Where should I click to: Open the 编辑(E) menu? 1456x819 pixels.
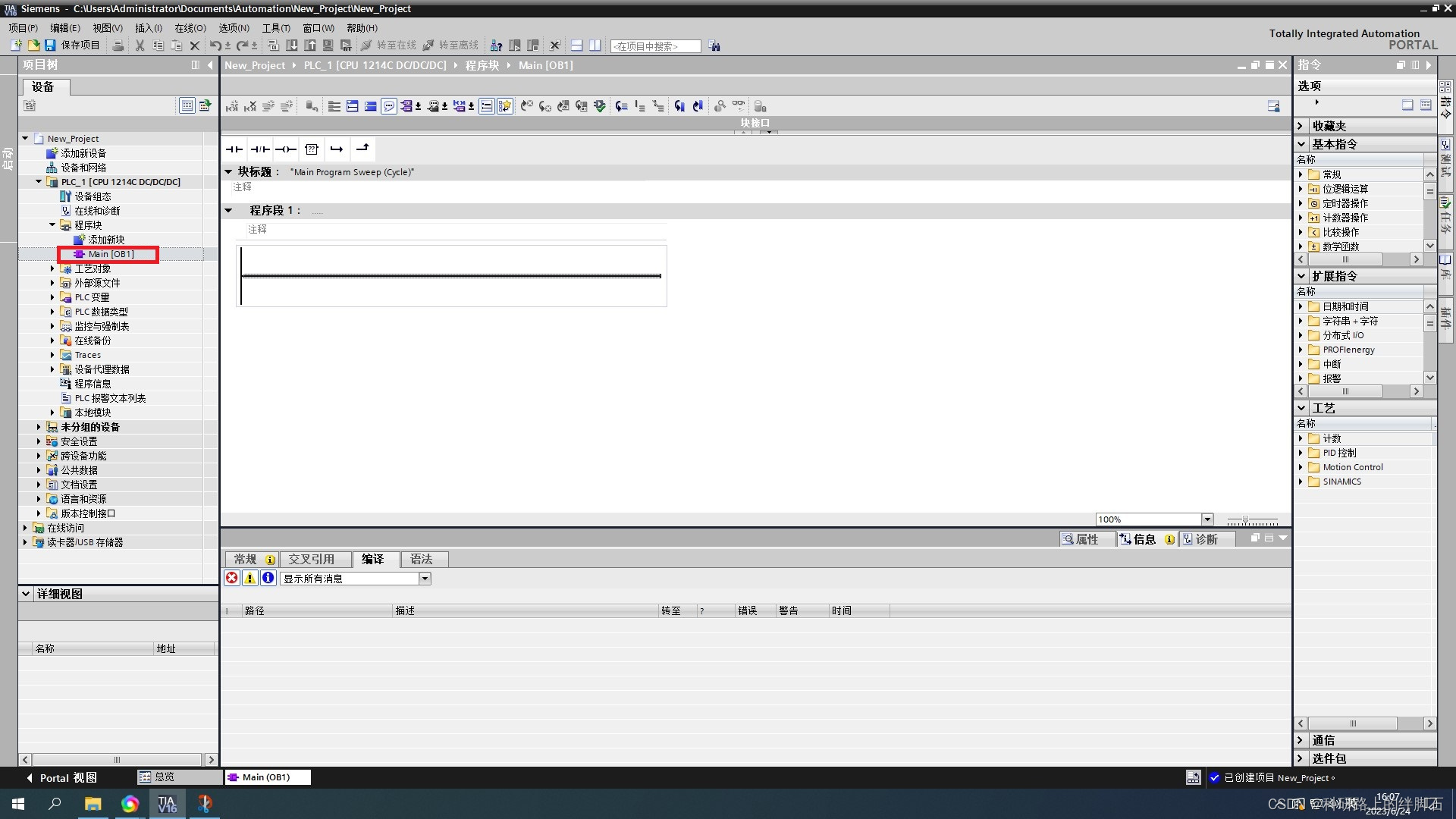[65, 28]
